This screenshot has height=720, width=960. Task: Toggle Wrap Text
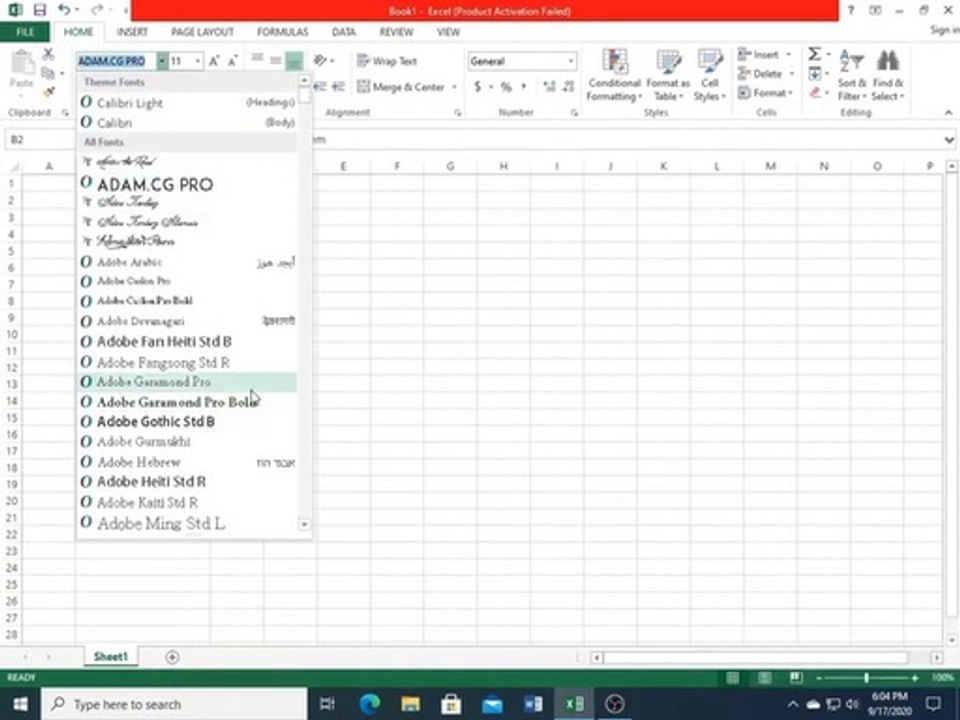(387, 61)
